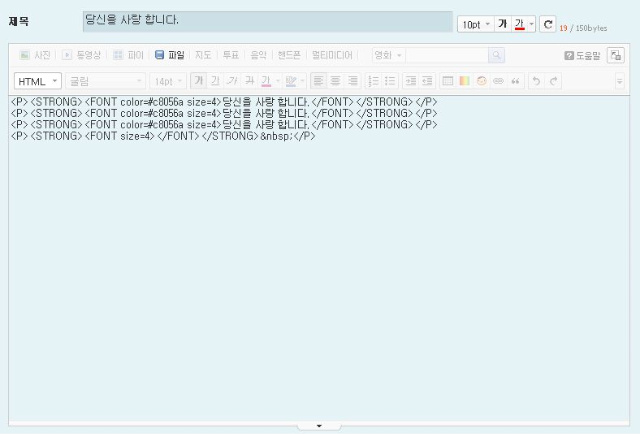Expand the highlight color arrow
The image size is (640, 434).
(302, 81)
